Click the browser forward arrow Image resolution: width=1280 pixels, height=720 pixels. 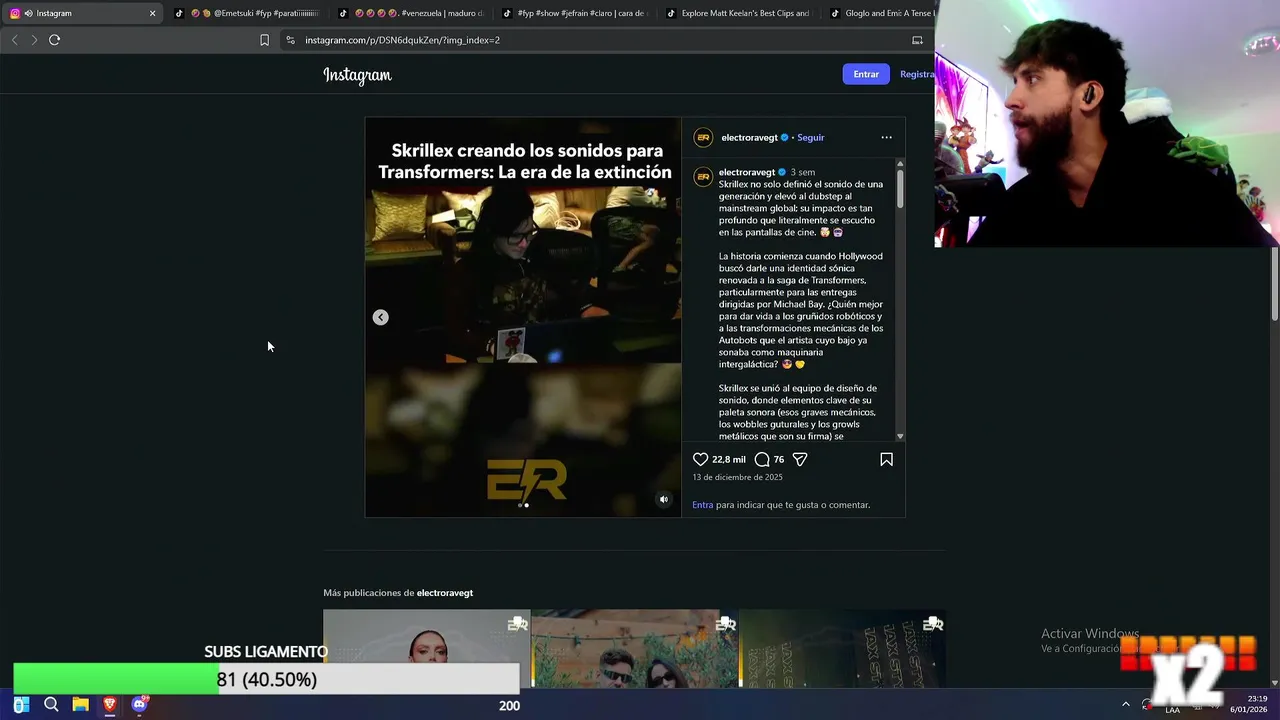pos(34,40)
